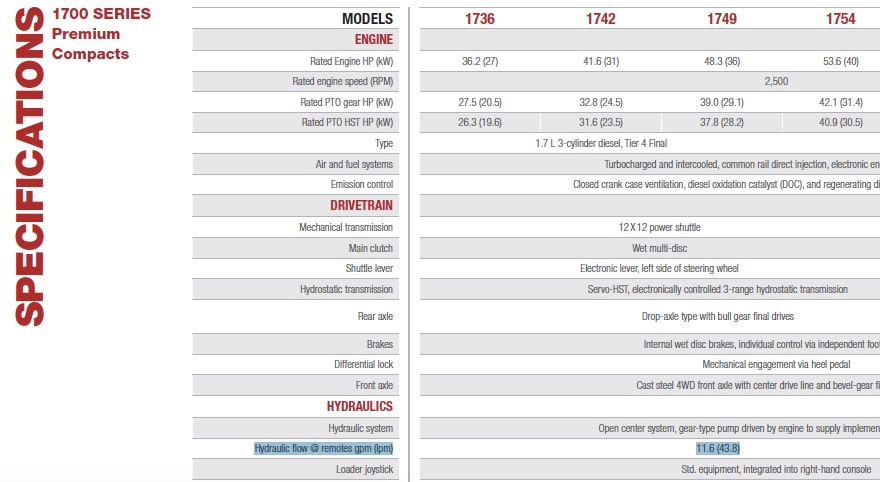Screen dimensions: 880x482
Task: Select the Wet multi-disc clutch value
Action: click(659, 248)
